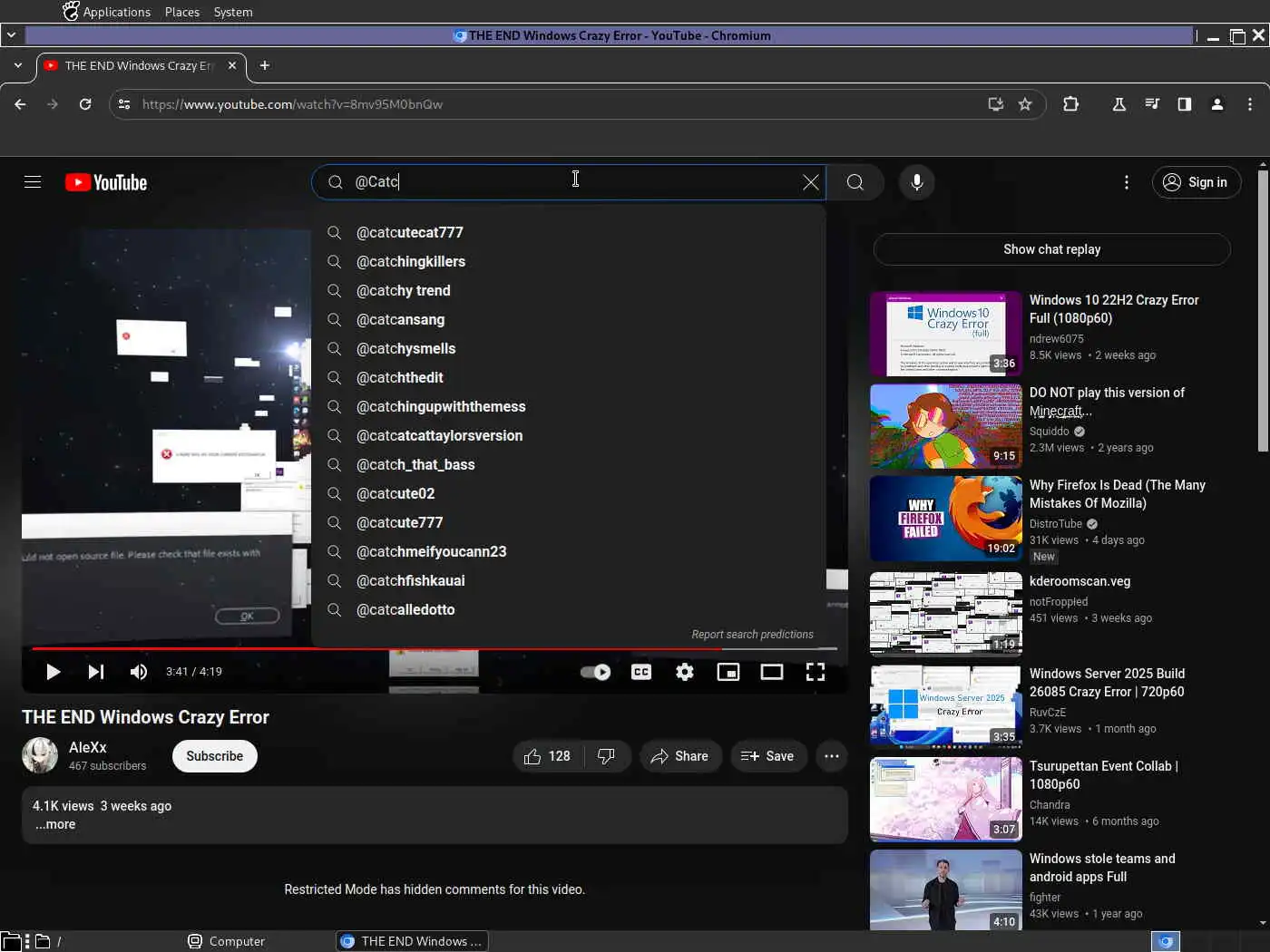The width and height of the screenshot is (1270, 952).
Task: Open the YouTube hamburger guide menu
Action: 33,182
